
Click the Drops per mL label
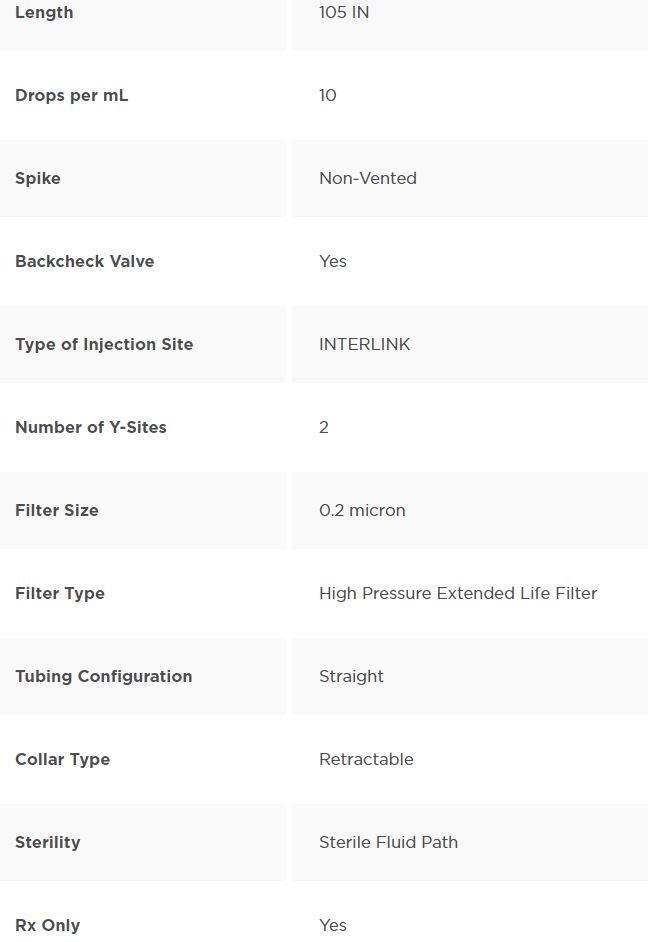71,96
